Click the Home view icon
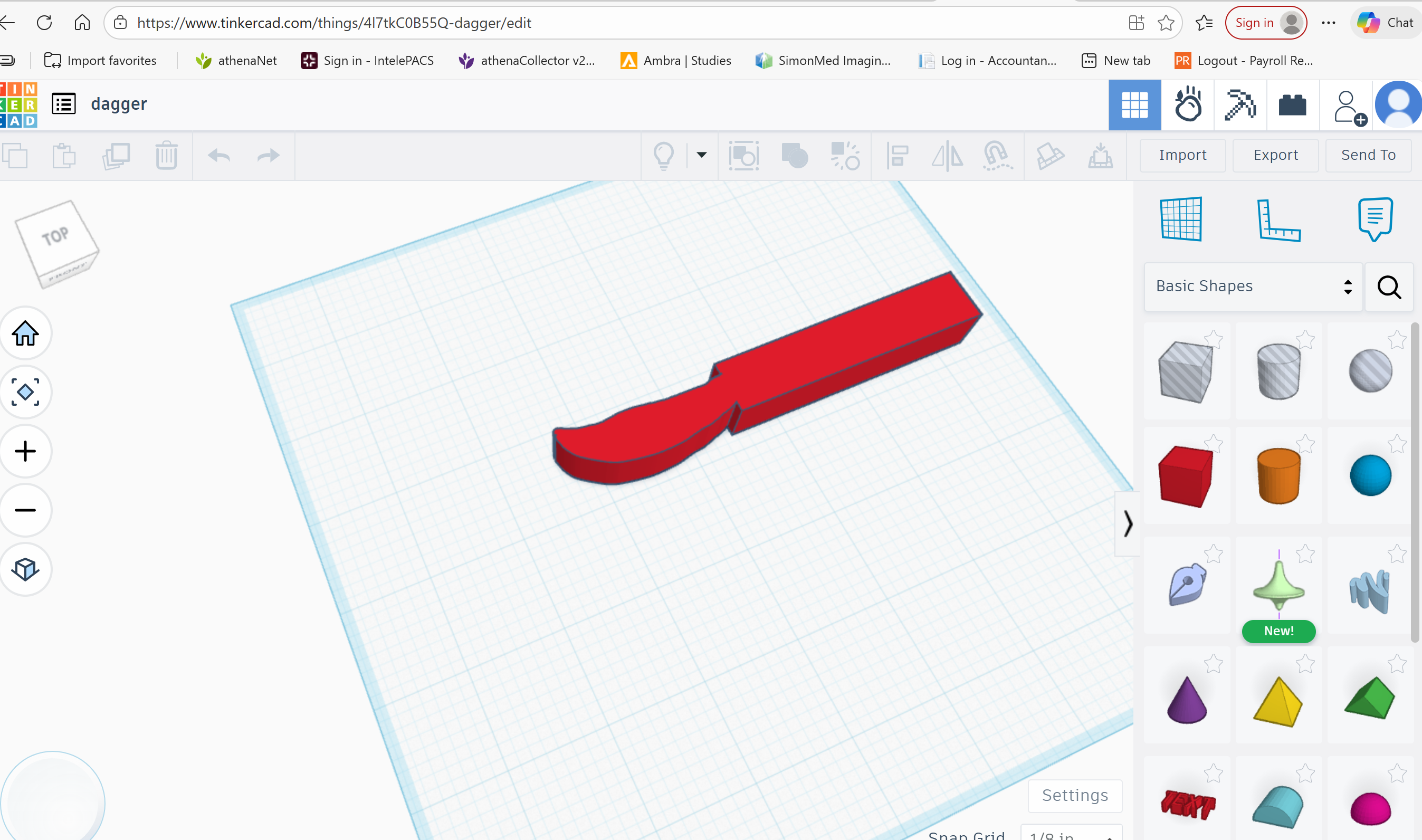The height and width of the screenshot is (840, 1422). 25,333
